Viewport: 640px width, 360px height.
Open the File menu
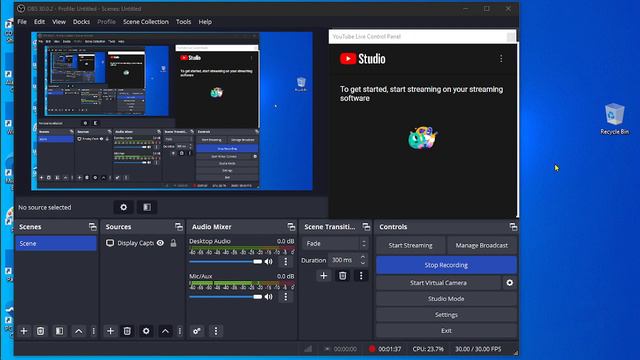(x=22, y=22)
